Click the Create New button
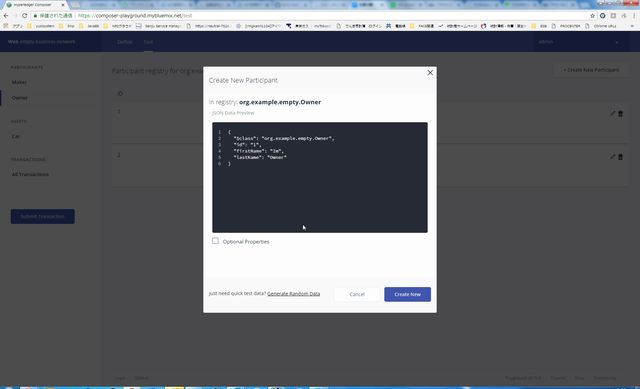The width and height of the screenshot is (640, 389). click(407, 294)
